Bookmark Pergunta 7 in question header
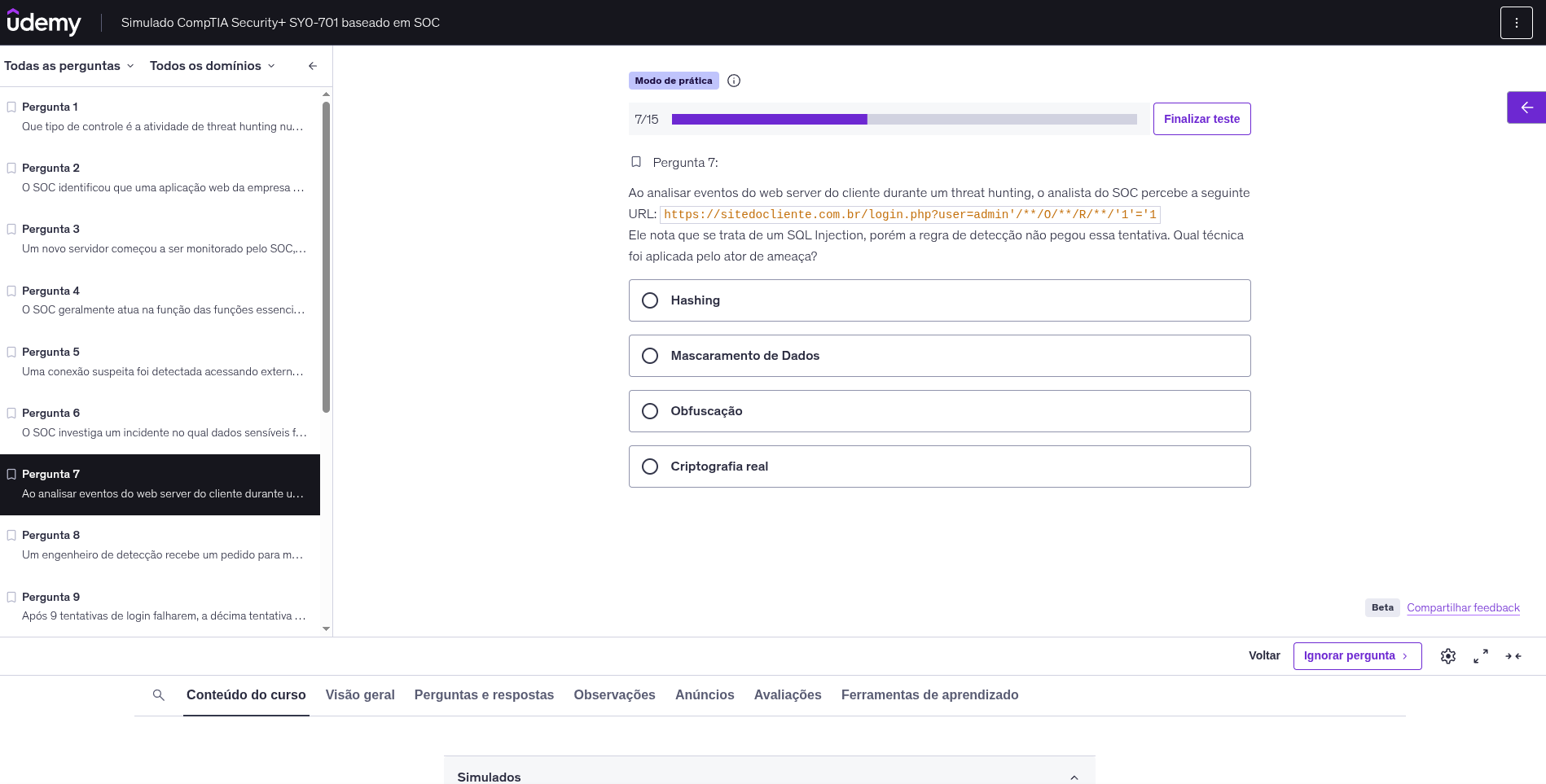Image resolution: width=1546 pixels, height=784 pixels. (x=636, y=162)
